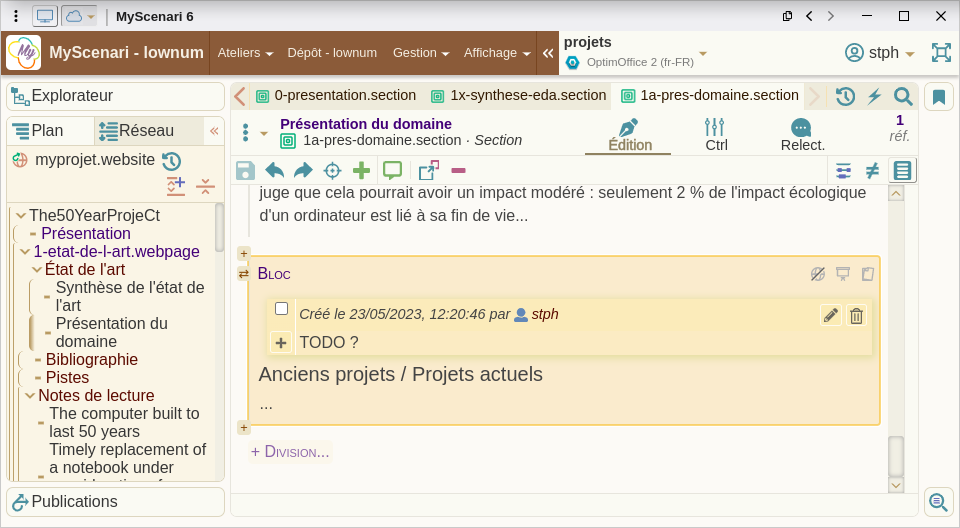Click the bookmark icon in right panel
The image size is (960, 528).
click(x=939, y=97)
